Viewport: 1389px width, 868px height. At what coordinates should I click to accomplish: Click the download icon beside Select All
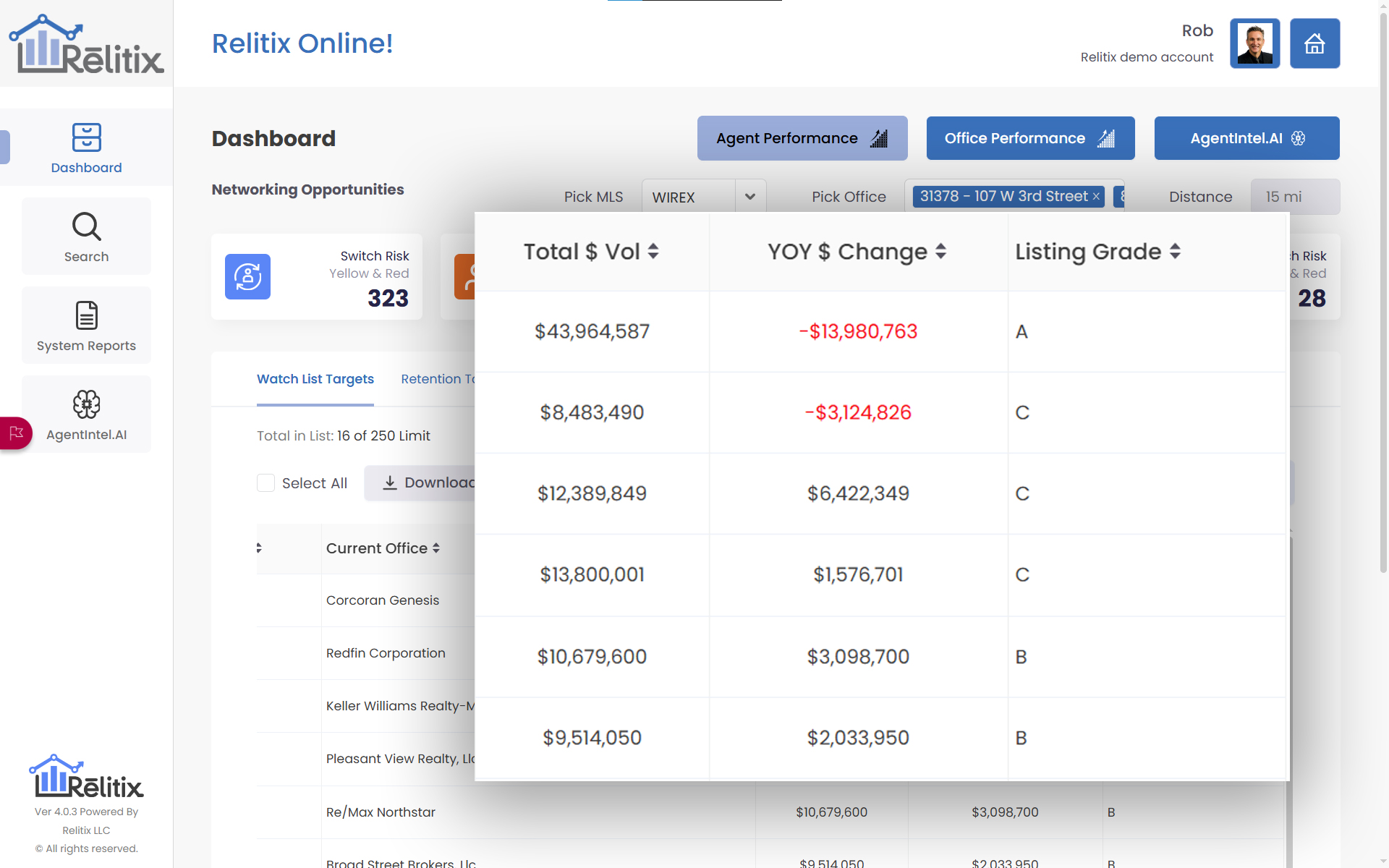point(390,482)
